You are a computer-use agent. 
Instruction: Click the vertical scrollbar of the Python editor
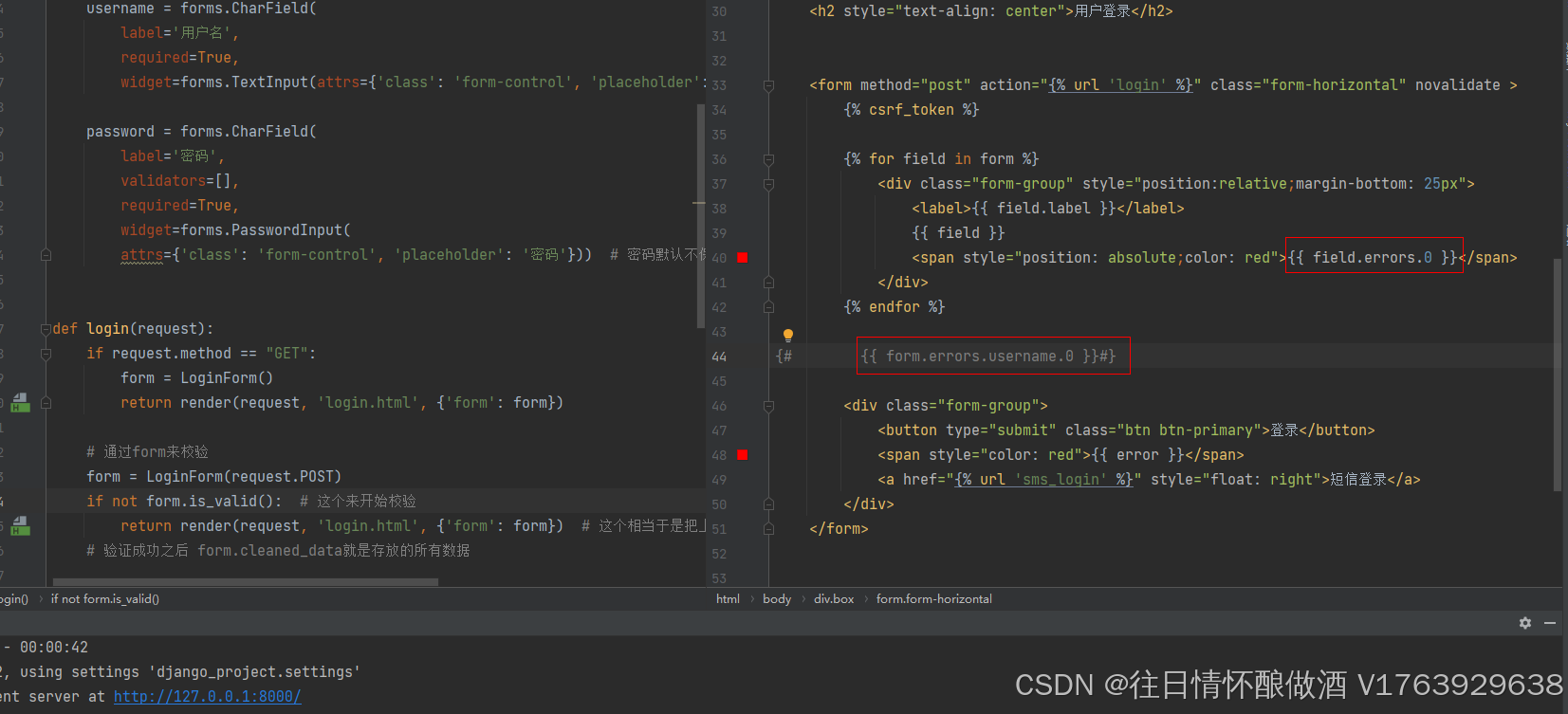tap(701, 216)
